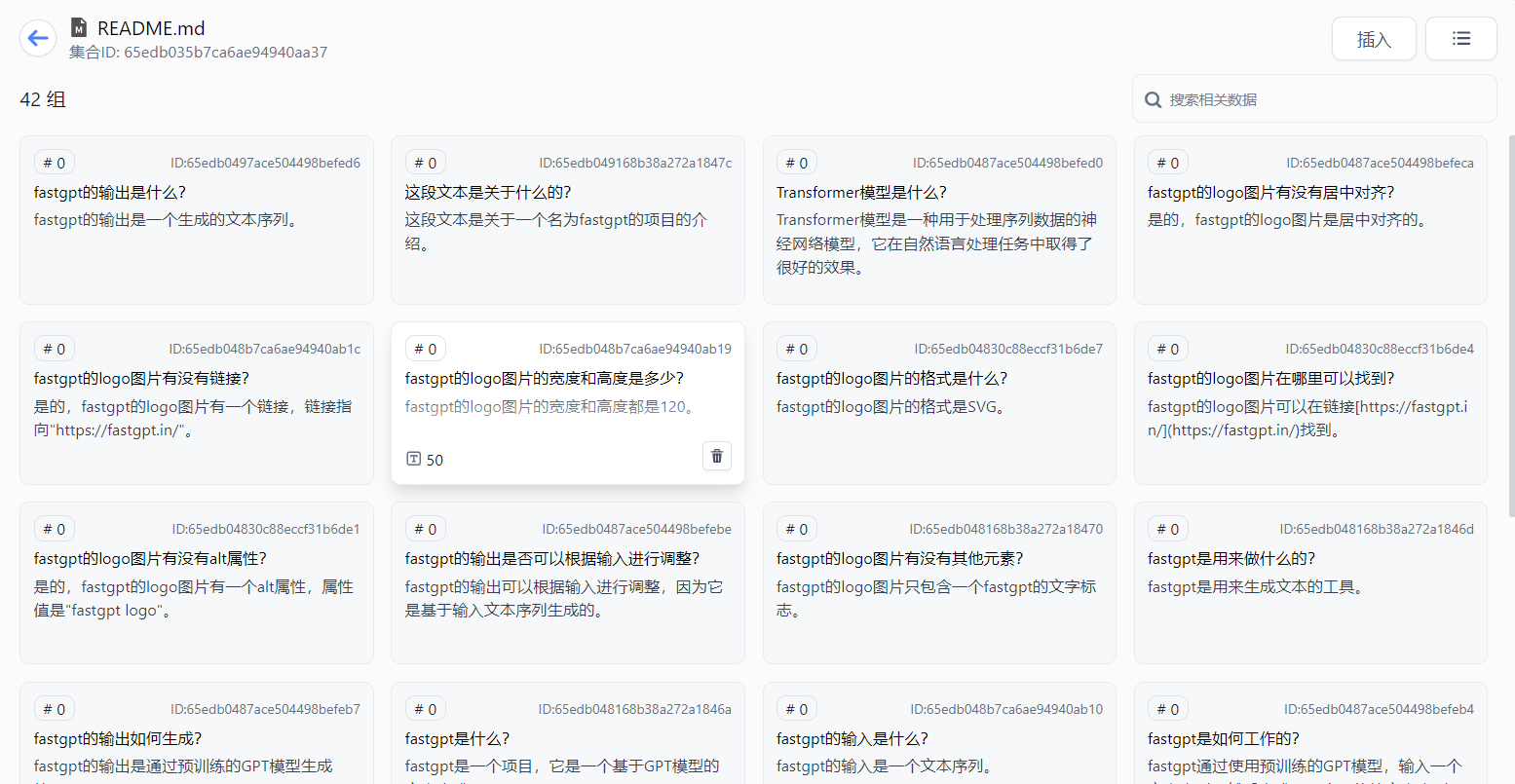
Task: Open card asking fastgpt的输出是什么?
Action: click(x=197, y=220)
